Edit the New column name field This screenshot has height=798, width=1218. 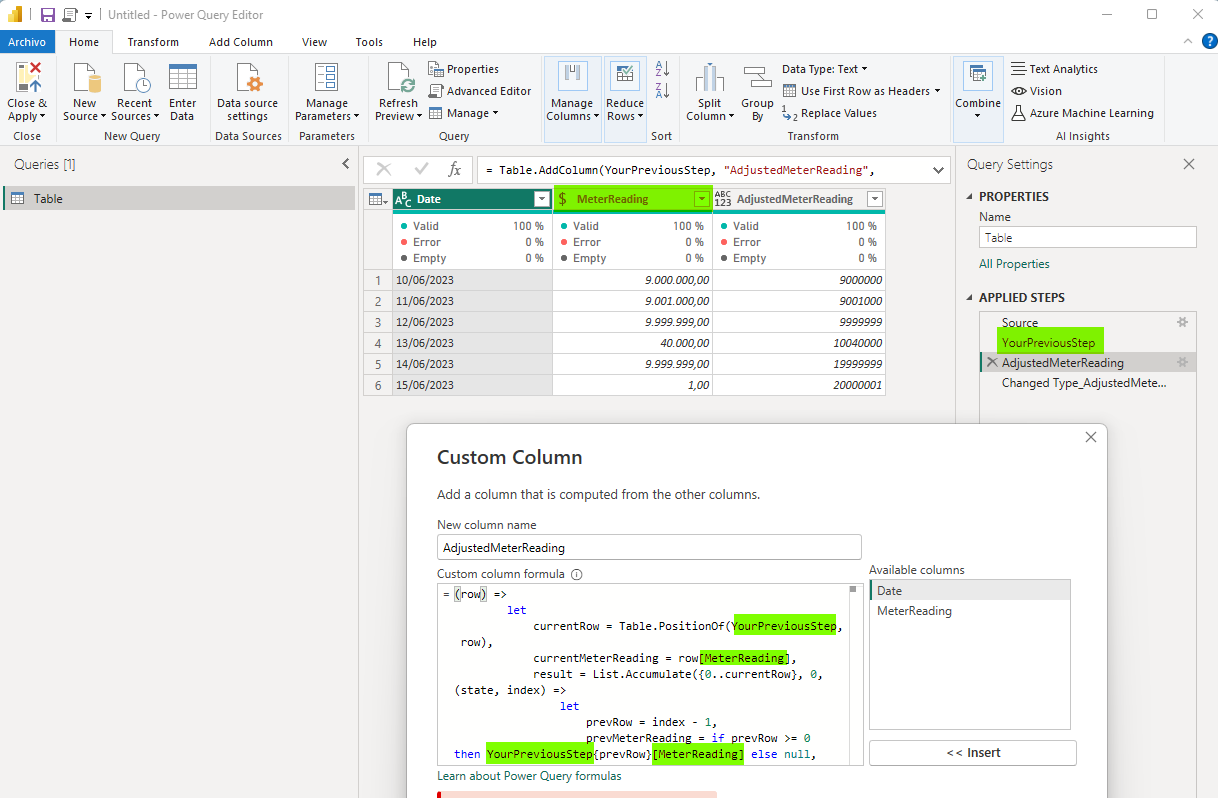click(x=649, y=547)
